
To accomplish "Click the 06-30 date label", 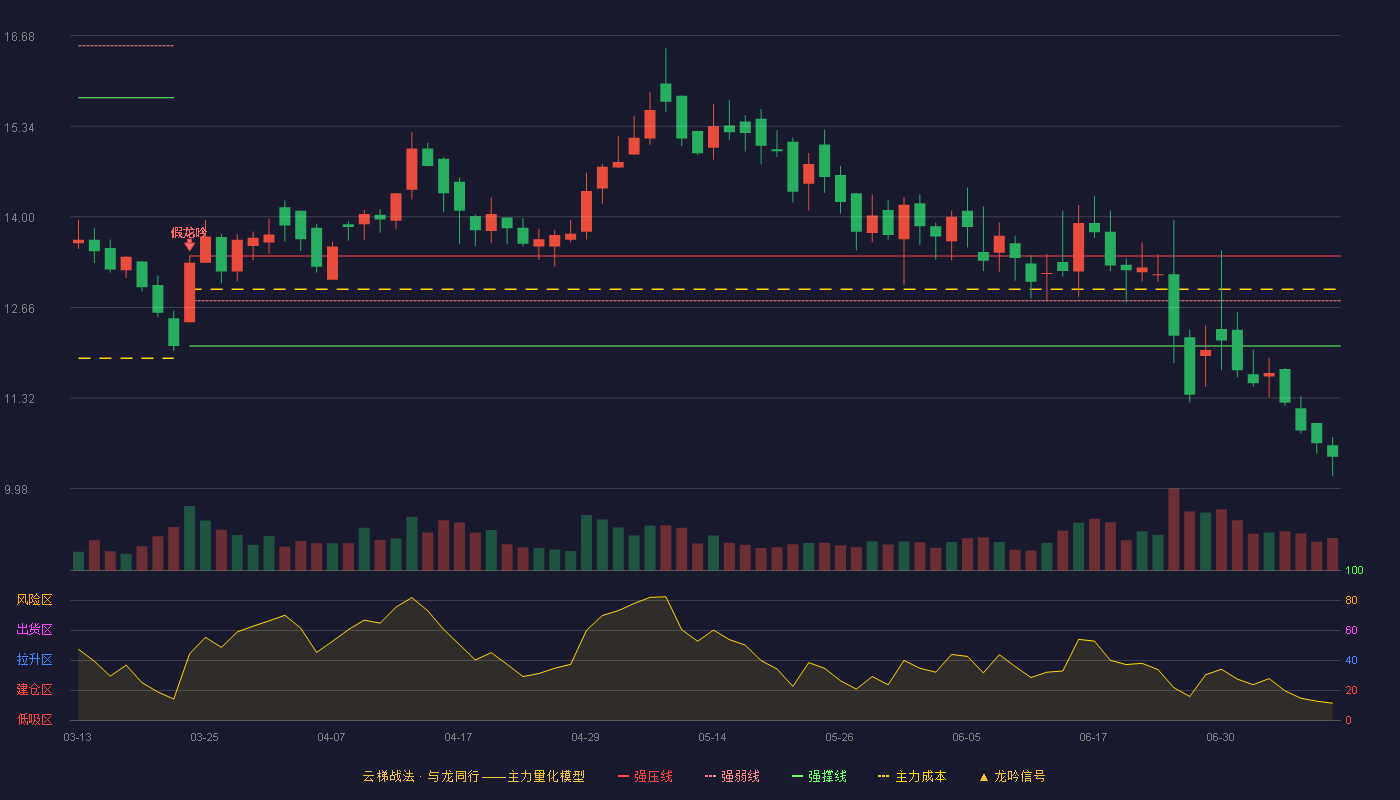I will (1221, 737).
